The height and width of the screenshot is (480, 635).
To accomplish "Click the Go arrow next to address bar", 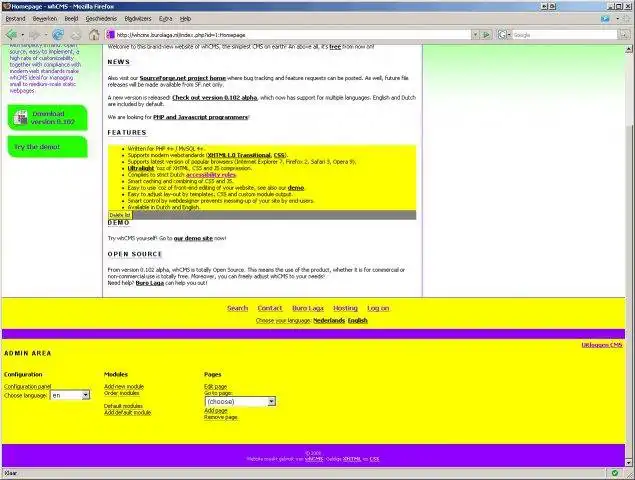I will 486,35.
